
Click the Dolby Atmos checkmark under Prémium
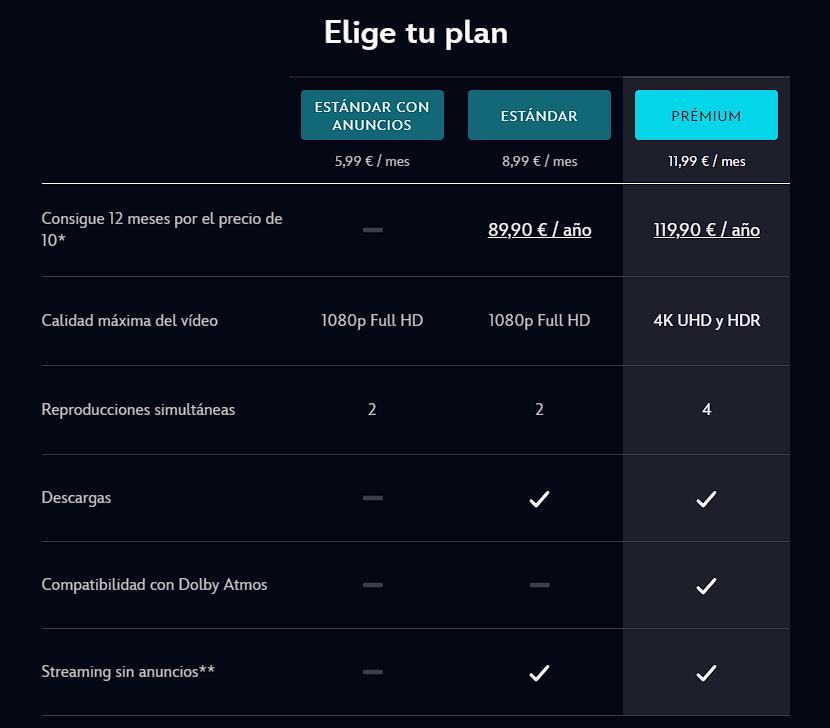coord(706,586)
